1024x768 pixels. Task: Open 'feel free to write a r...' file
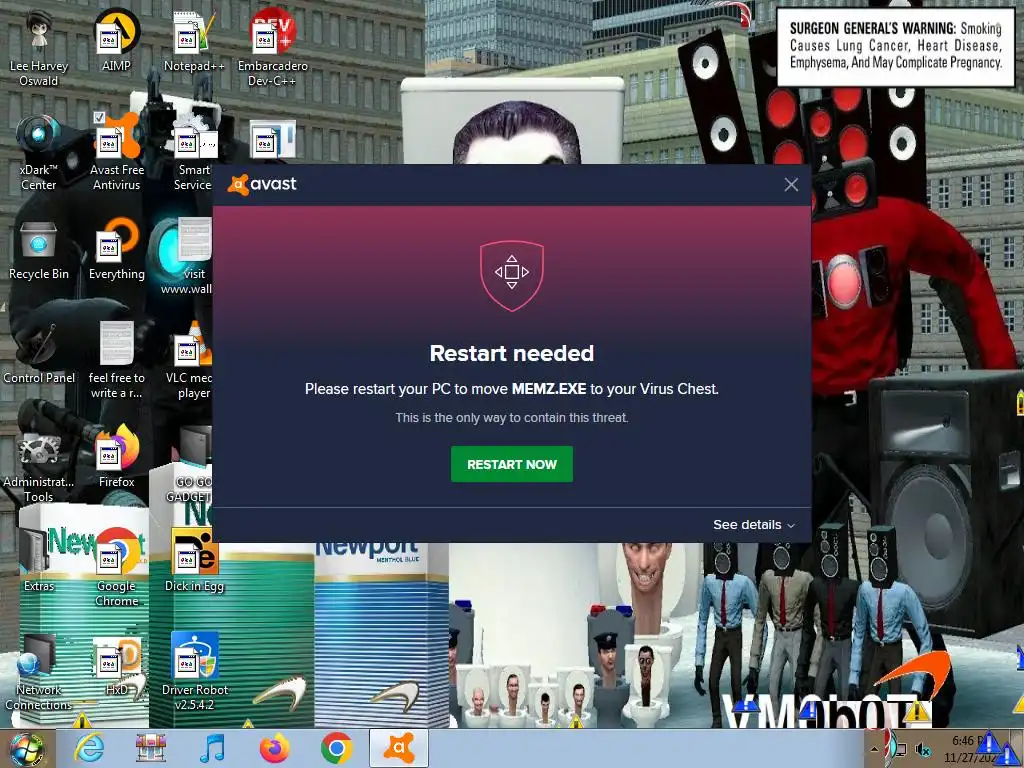[116, 359]
